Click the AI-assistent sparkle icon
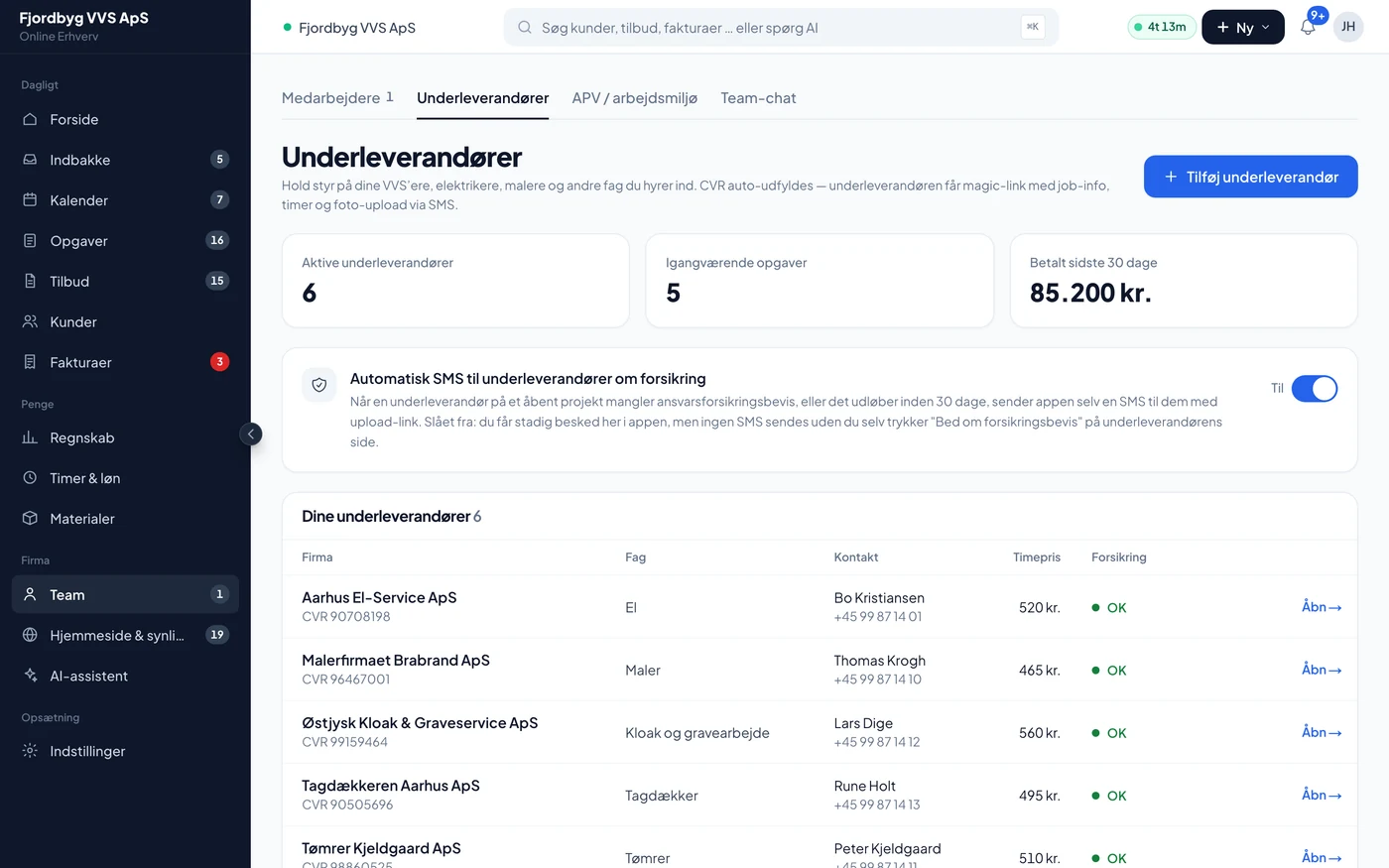Viewport: 1389px width, 868px height. (x=30, y=676)
